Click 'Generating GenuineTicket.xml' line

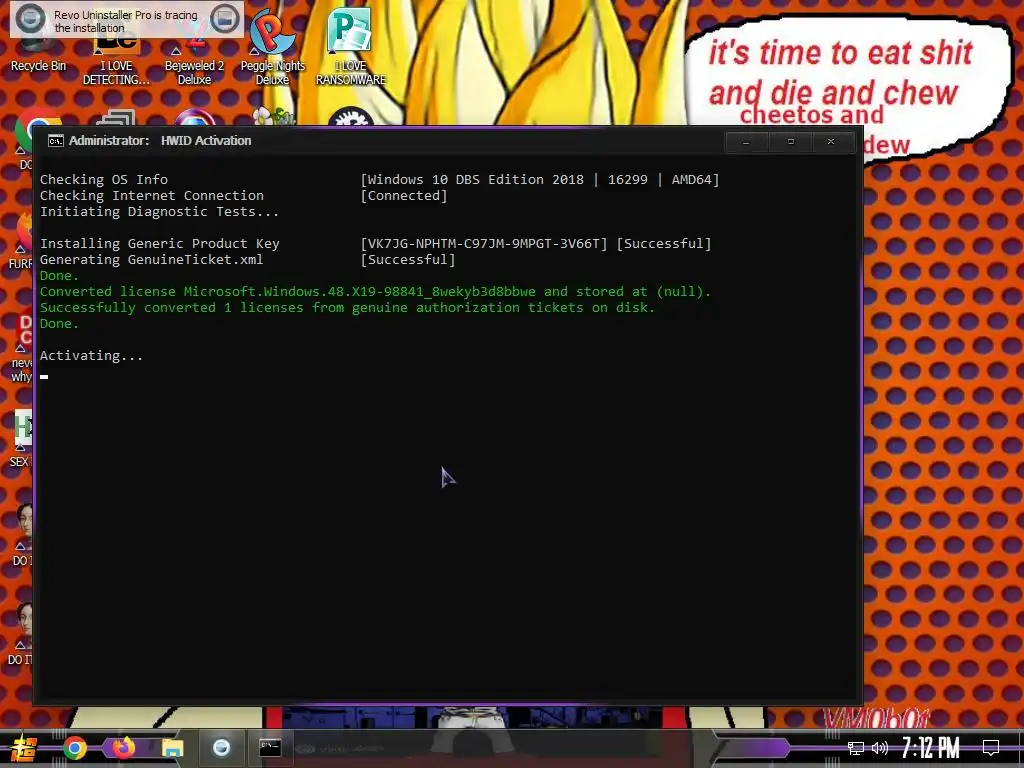point(152,259)
